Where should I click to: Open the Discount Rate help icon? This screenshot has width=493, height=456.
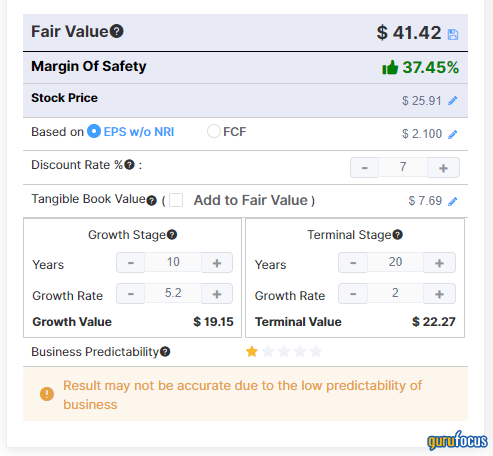coord(129,165)
